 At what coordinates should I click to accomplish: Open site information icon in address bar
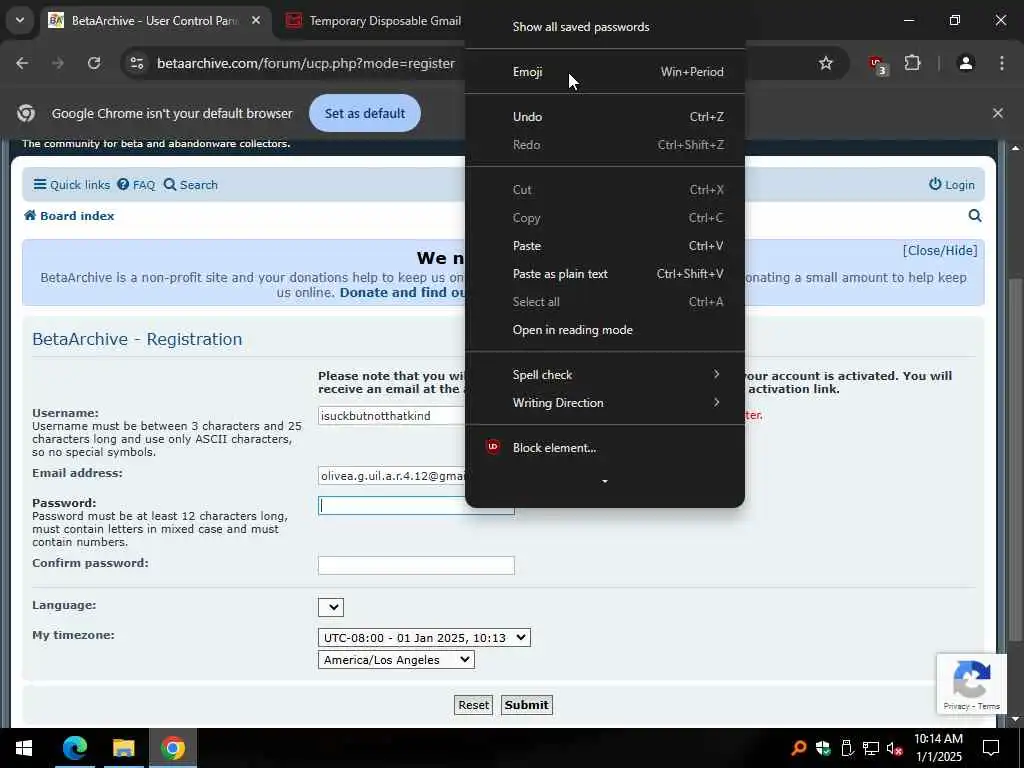136,63
